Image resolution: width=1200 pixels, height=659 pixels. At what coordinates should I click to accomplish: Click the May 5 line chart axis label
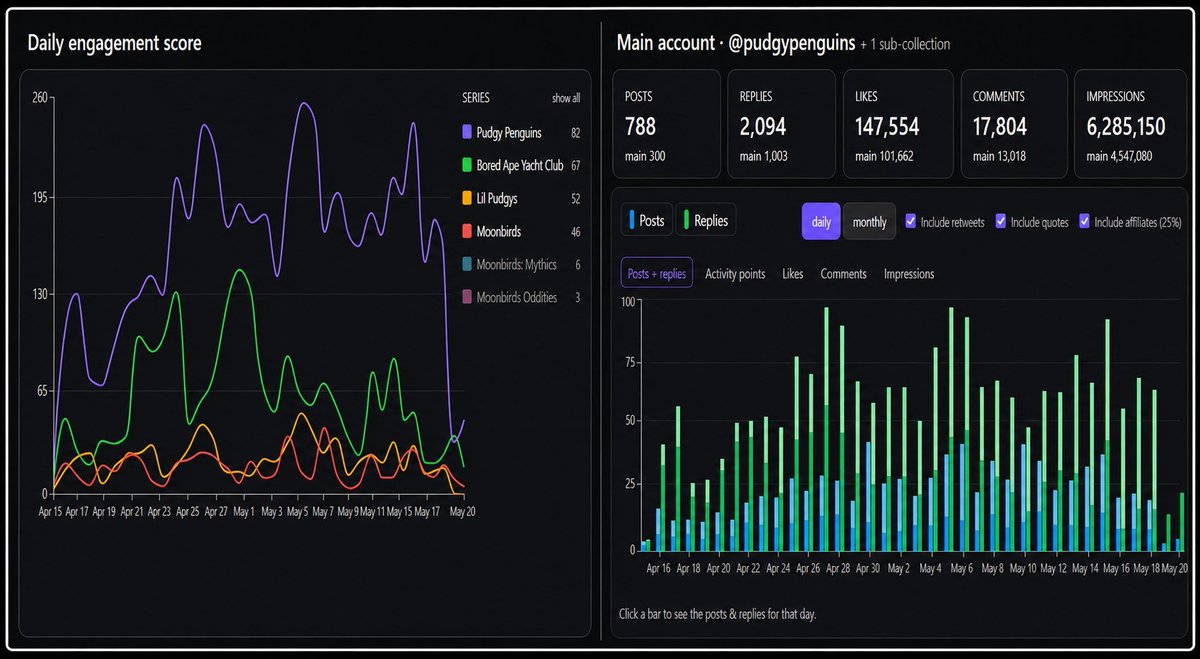coord(296,510)
